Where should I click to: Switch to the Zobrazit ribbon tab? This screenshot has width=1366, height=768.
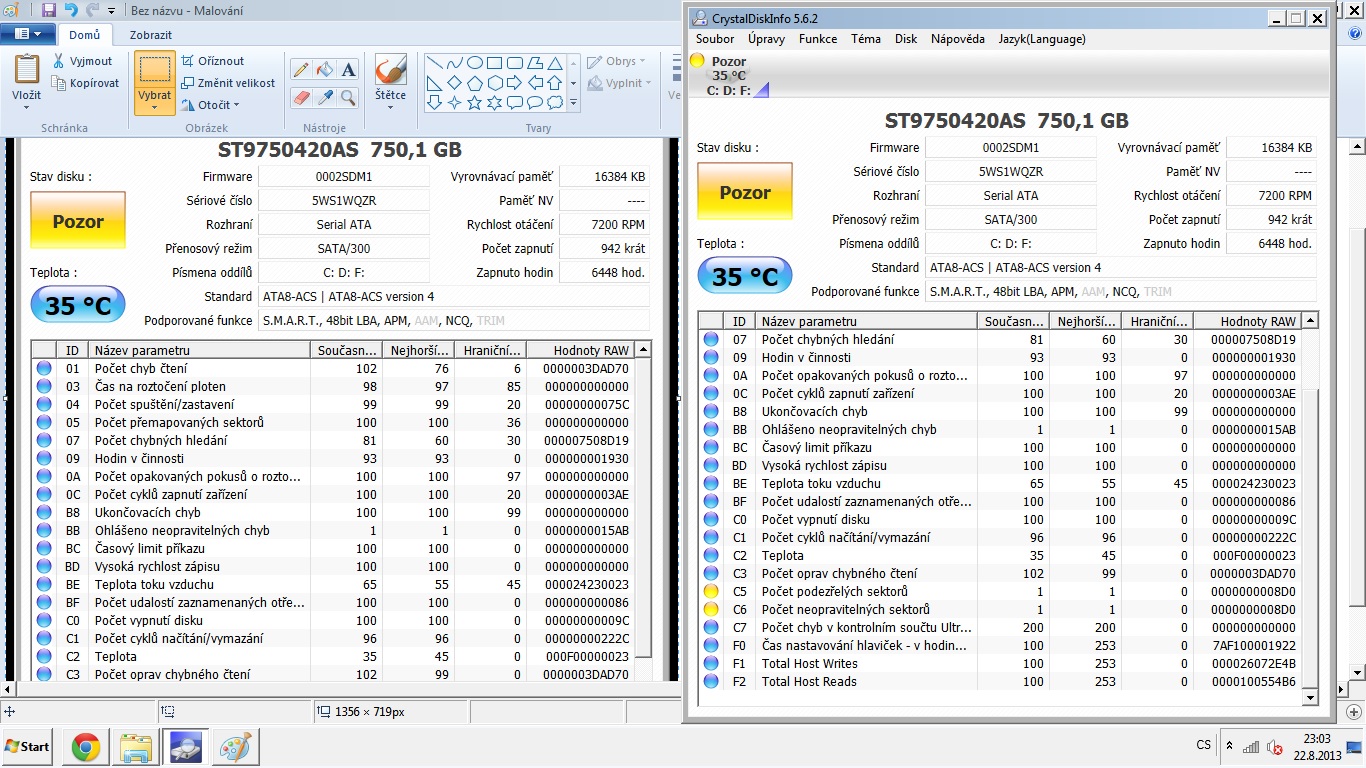coord(150,35)
